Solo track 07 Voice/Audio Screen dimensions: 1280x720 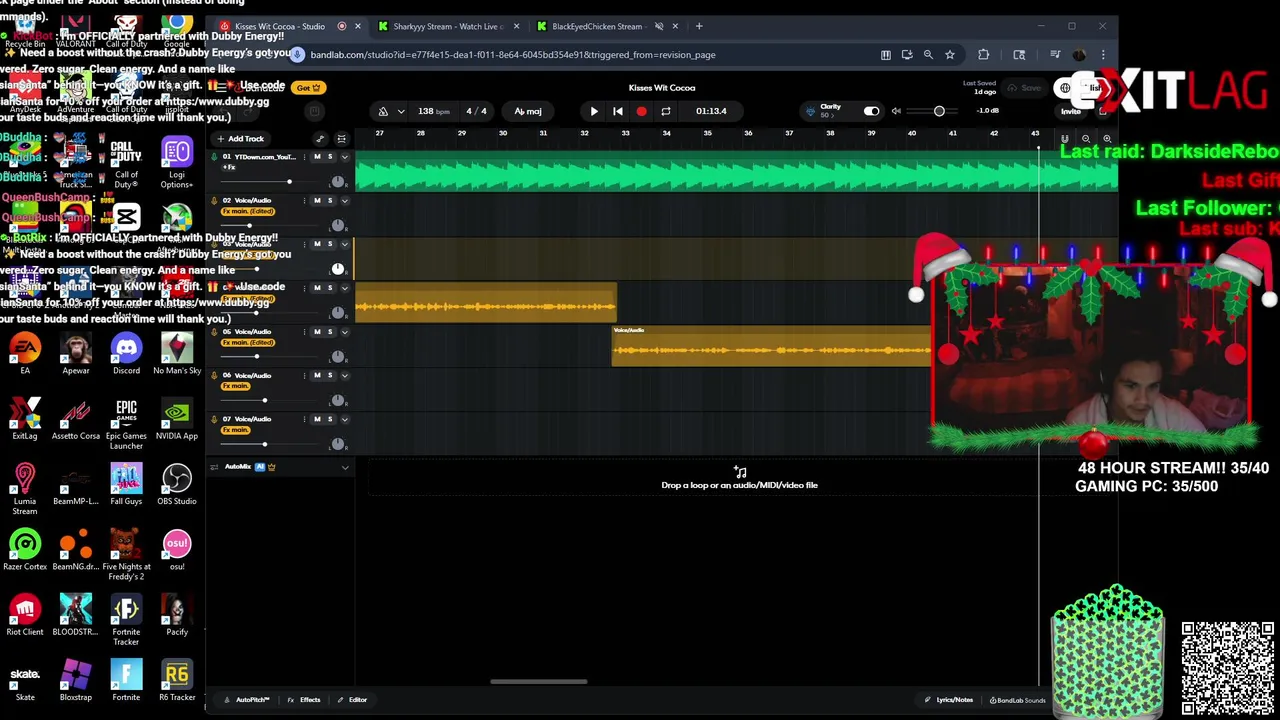[330, 419]
